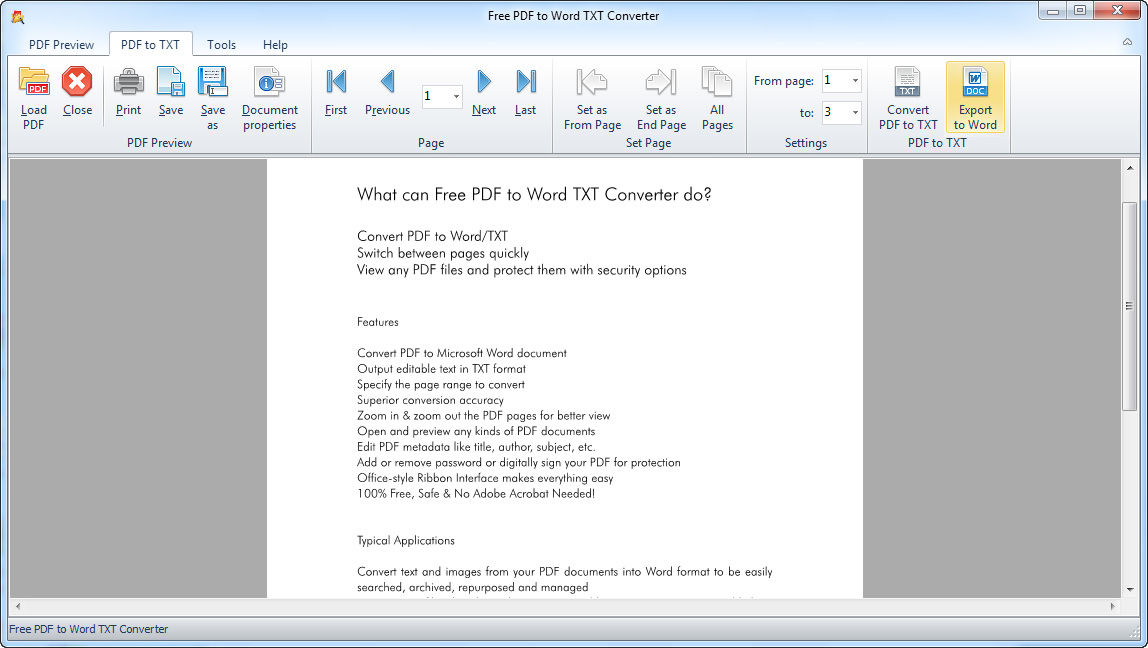
Task: Click the 'Features' heading in the document
Action: [x=378, y=322]
